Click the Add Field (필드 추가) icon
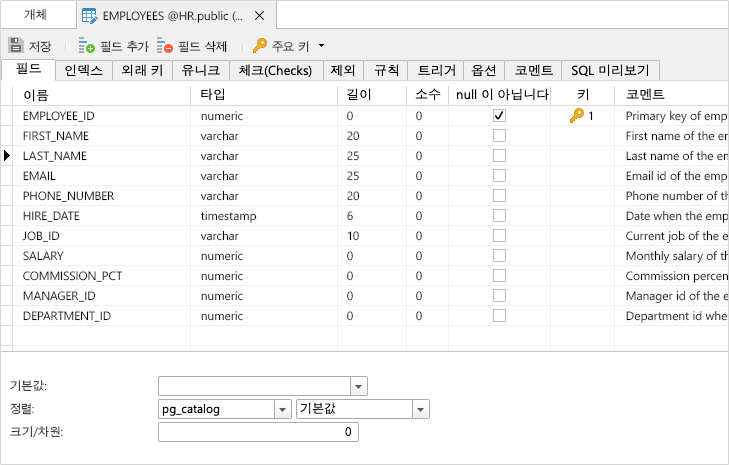The width and height of the screenshot is (729, 465). point(87,46)
